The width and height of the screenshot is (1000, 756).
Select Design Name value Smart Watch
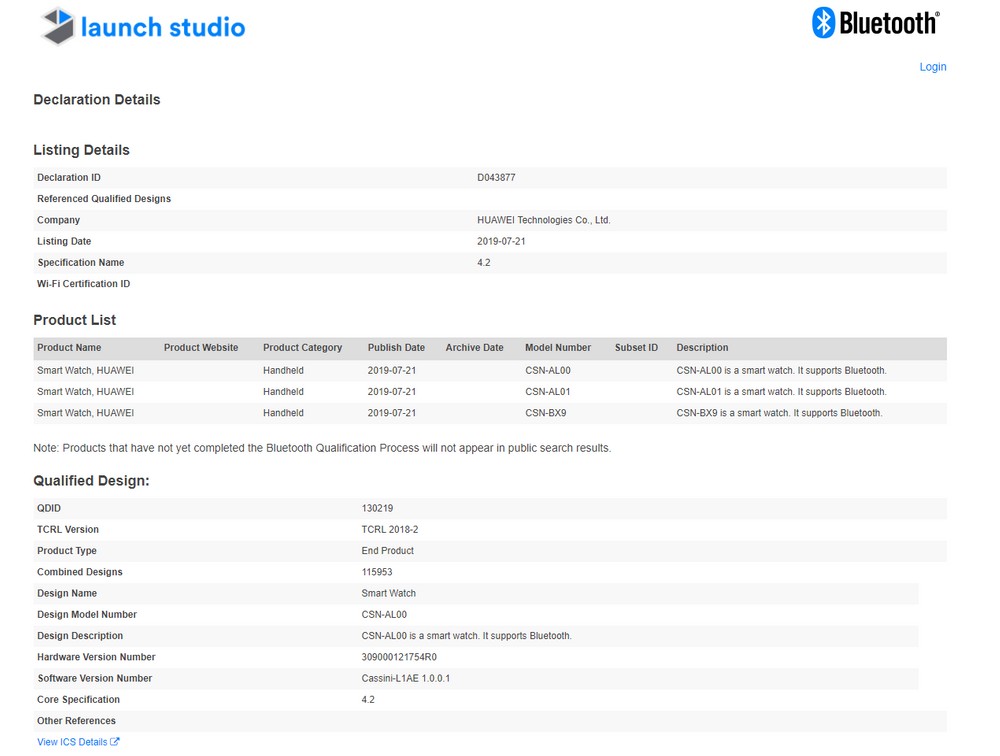pos(388,593)
